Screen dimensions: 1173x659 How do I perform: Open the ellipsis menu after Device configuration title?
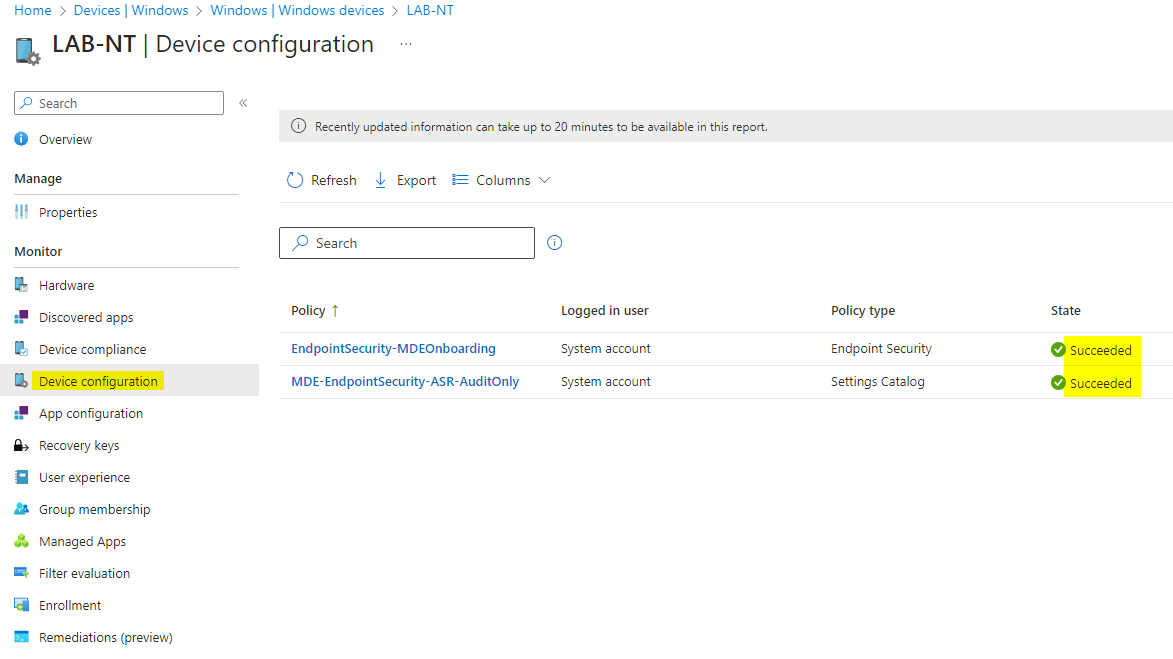[405, 44]
